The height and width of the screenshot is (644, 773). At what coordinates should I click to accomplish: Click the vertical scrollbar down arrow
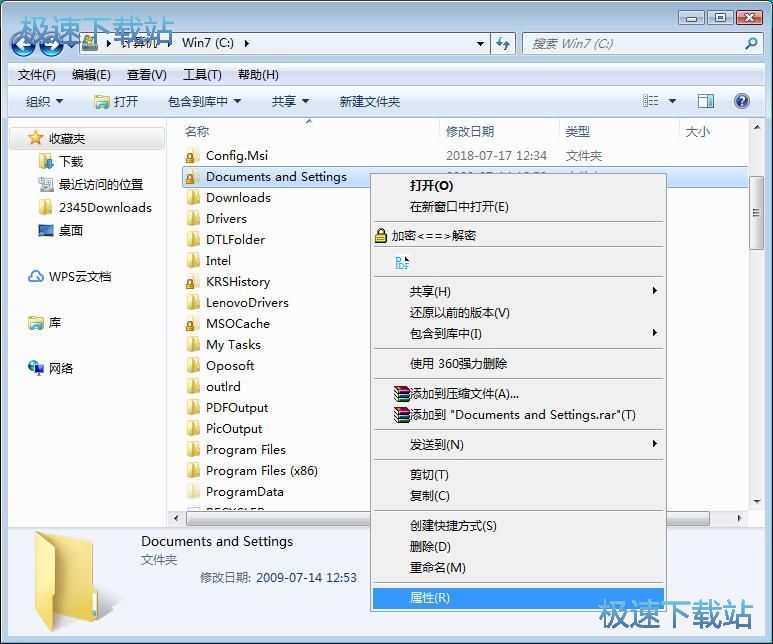point(757,501)
